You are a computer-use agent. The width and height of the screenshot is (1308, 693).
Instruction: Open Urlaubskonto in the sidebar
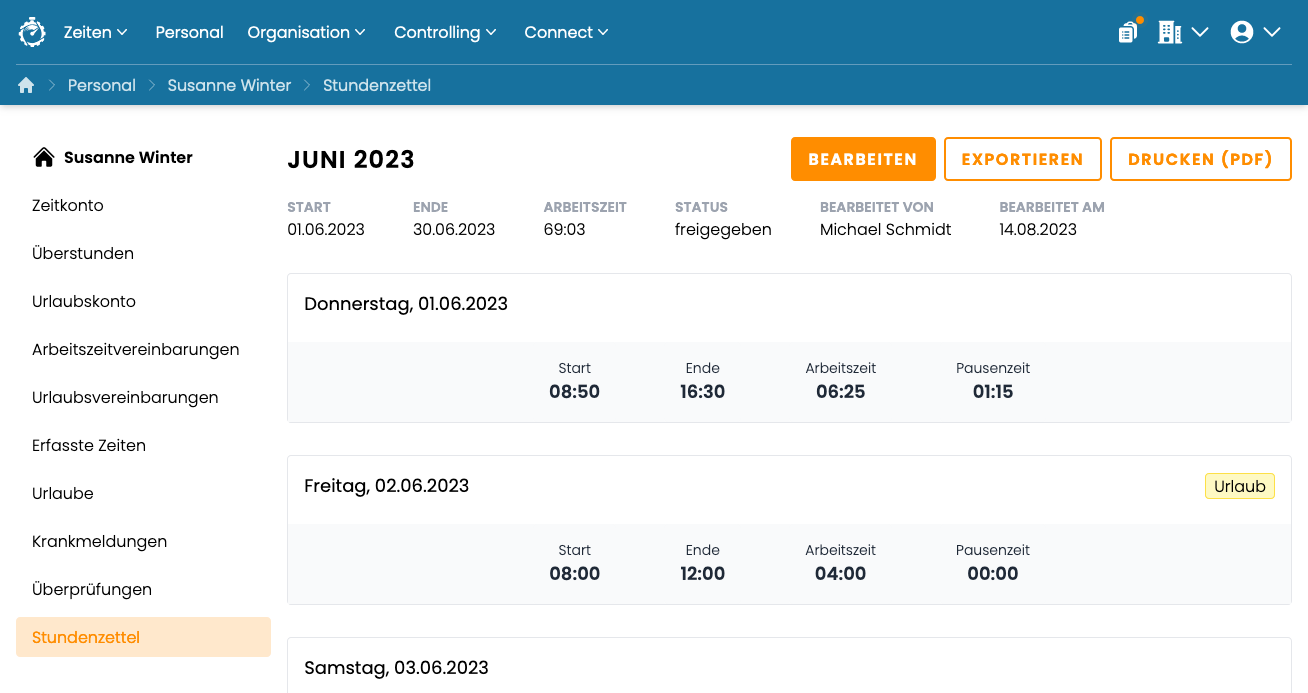(143, 301)
